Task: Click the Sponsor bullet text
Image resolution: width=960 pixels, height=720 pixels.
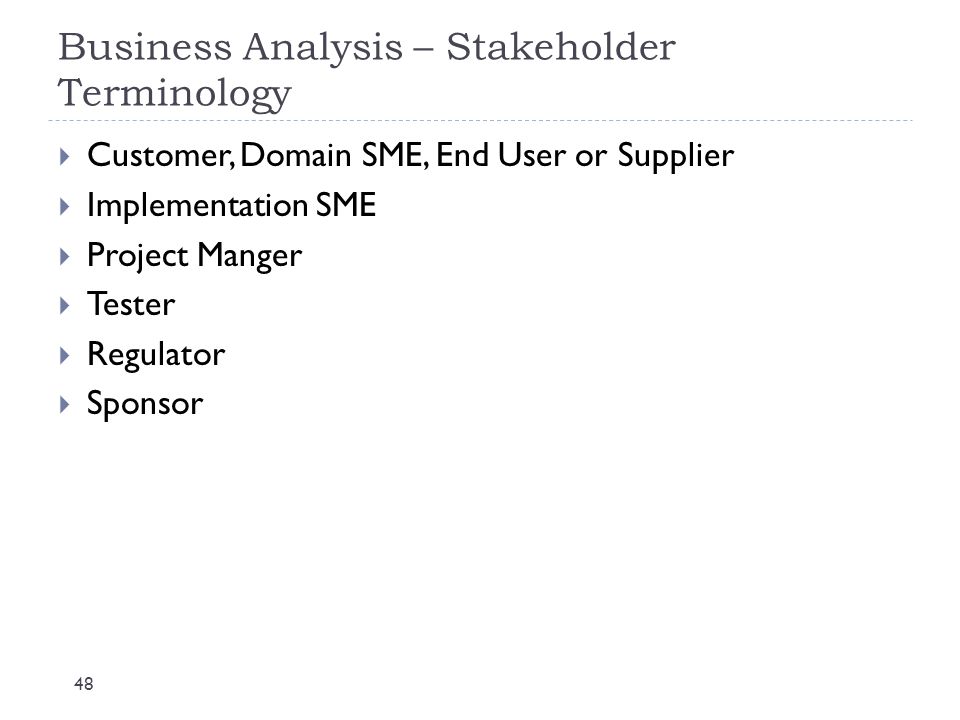Action: [x=144, y=405]
